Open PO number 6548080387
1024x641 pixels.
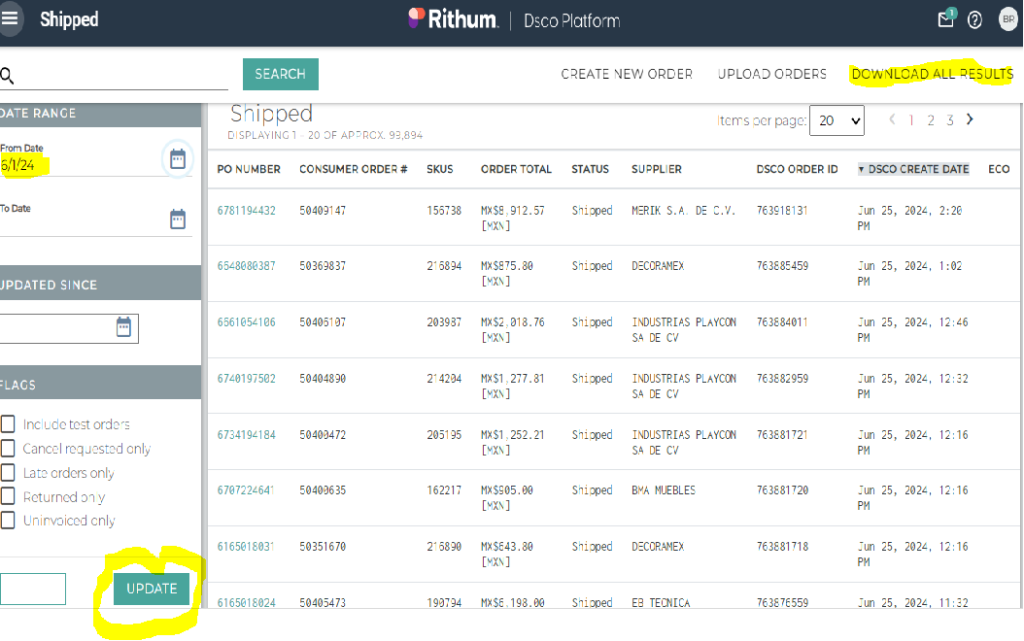(246, 266)
